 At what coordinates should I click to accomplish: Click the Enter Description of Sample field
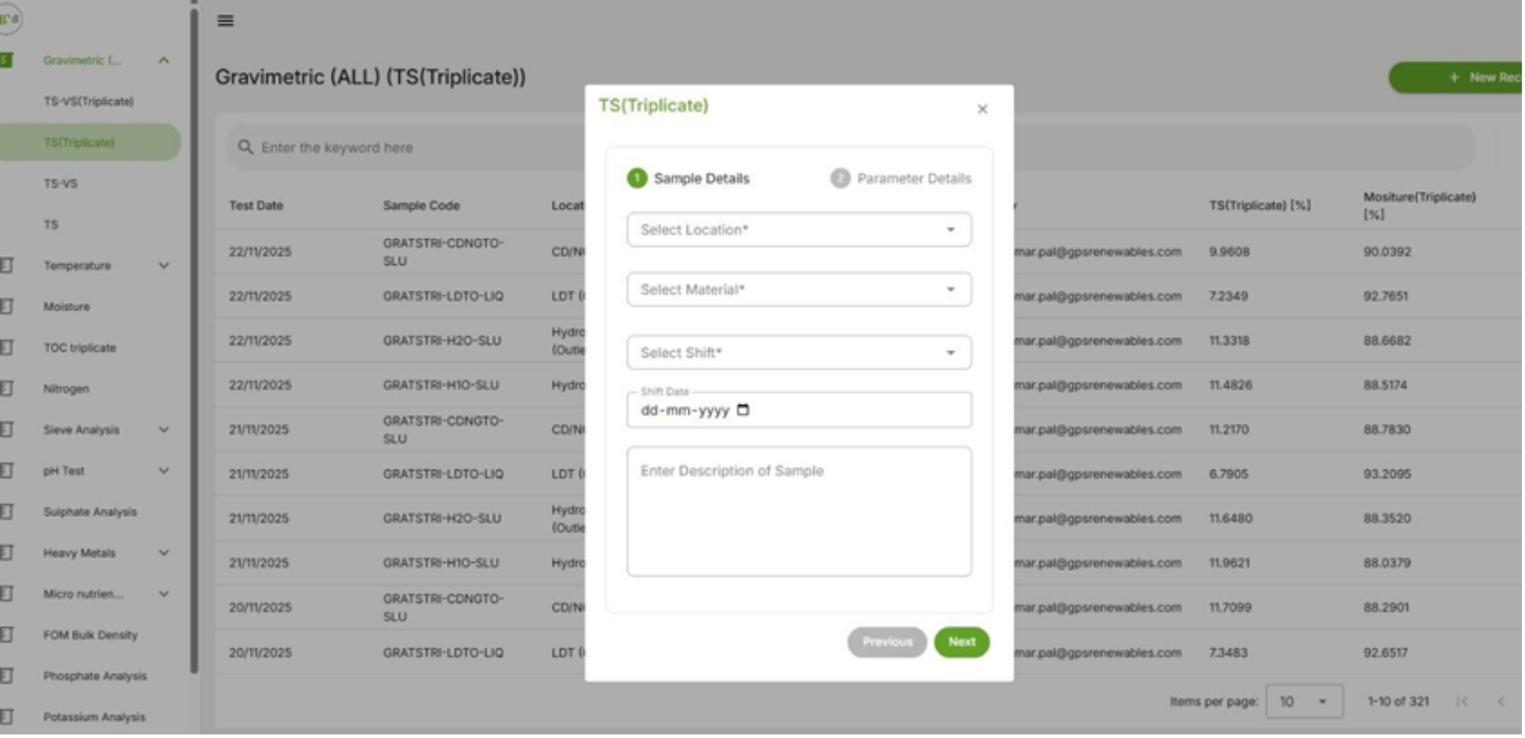798,511
